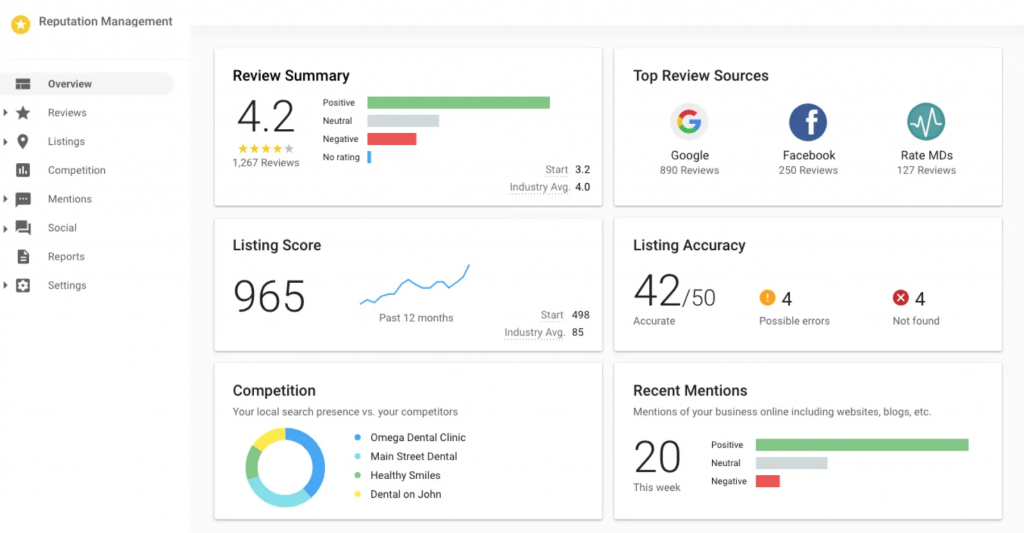1024x533 pixels.
Task: Open the Recent Mentions card heading
Action: coord(690,391)
